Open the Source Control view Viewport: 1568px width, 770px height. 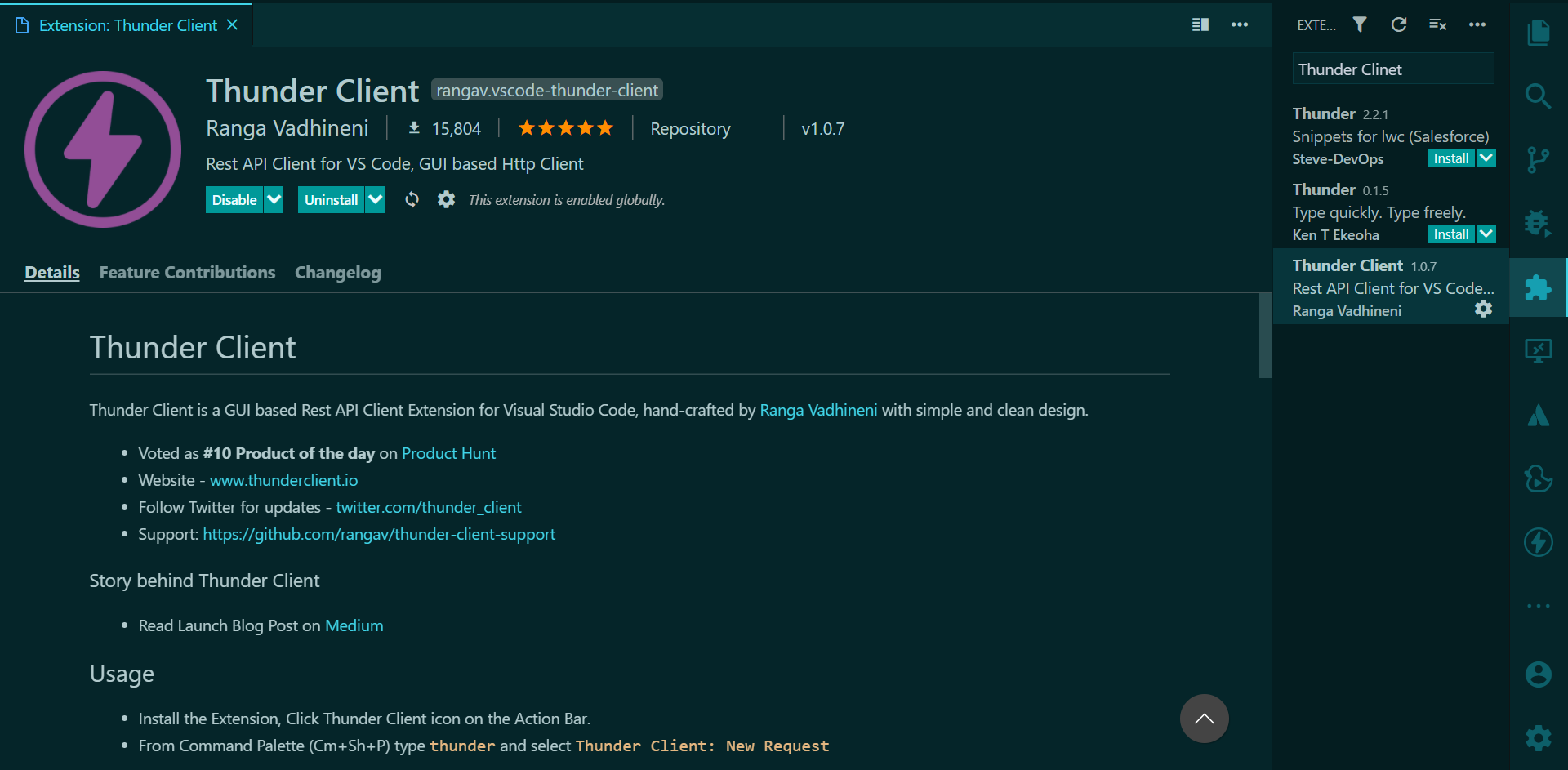tap(1539, 159)
